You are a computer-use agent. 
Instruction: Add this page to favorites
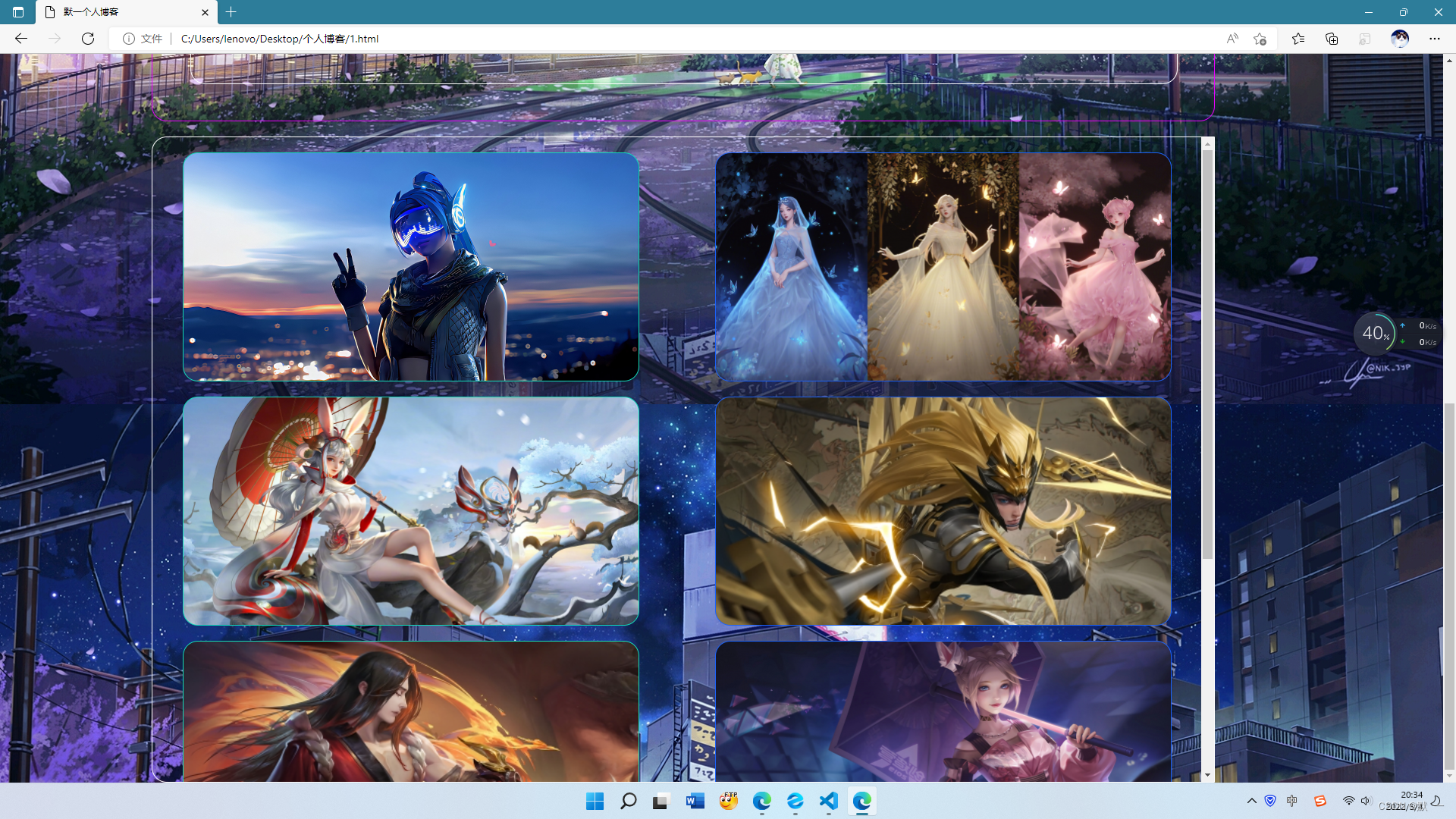(1260, 39)
